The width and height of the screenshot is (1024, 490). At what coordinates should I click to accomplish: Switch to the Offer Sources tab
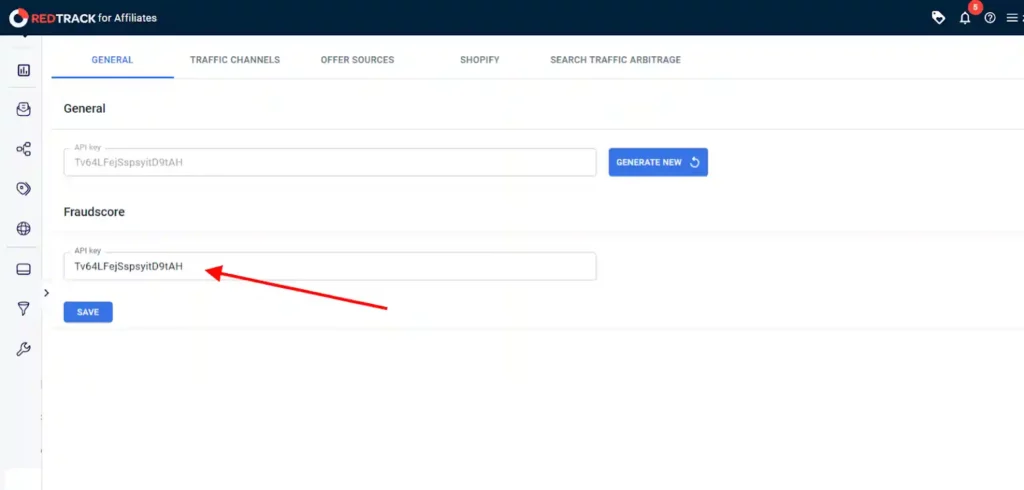[x=357, y=59]
